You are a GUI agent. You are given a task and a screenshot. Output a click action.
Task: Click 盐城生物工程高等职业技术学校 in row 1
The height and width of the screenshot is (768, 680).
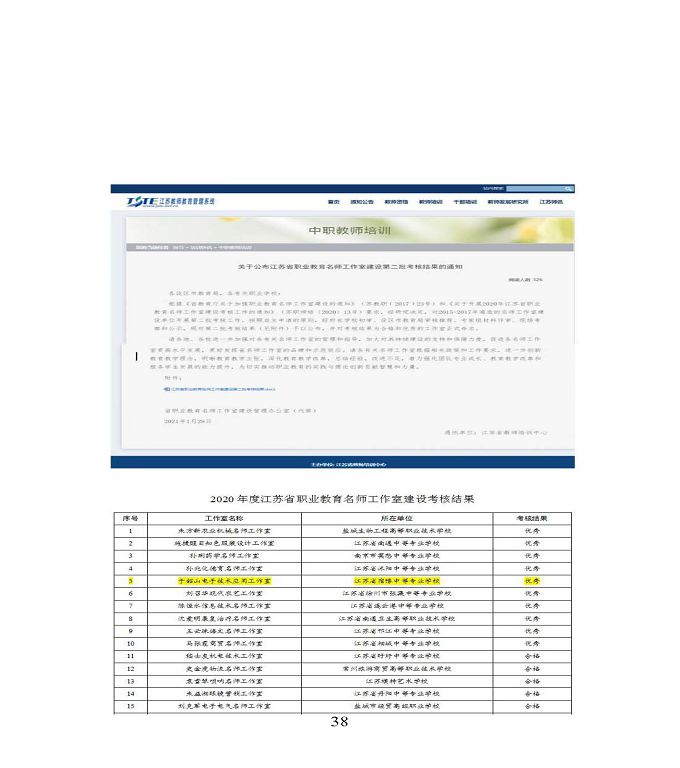pos(397,531)
